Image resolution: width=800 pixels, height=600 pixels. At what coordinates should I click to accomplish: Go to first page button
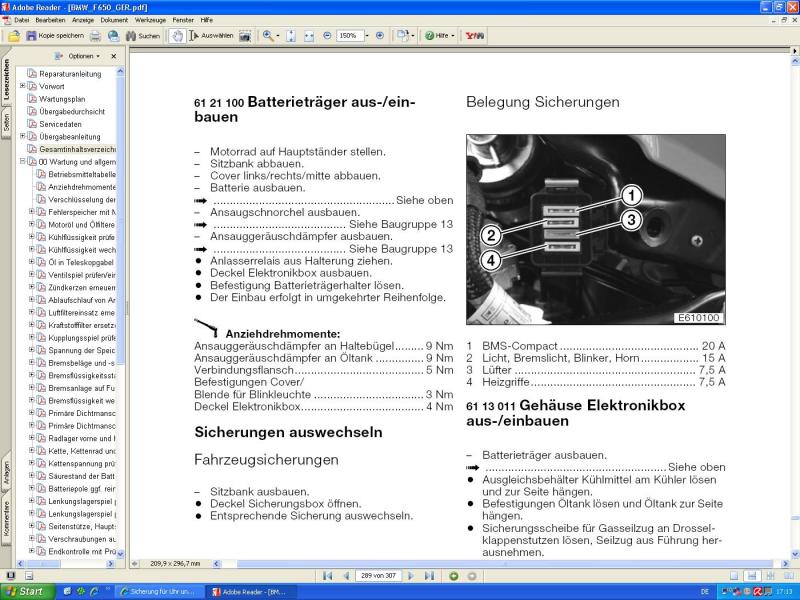tap(327, 576)
